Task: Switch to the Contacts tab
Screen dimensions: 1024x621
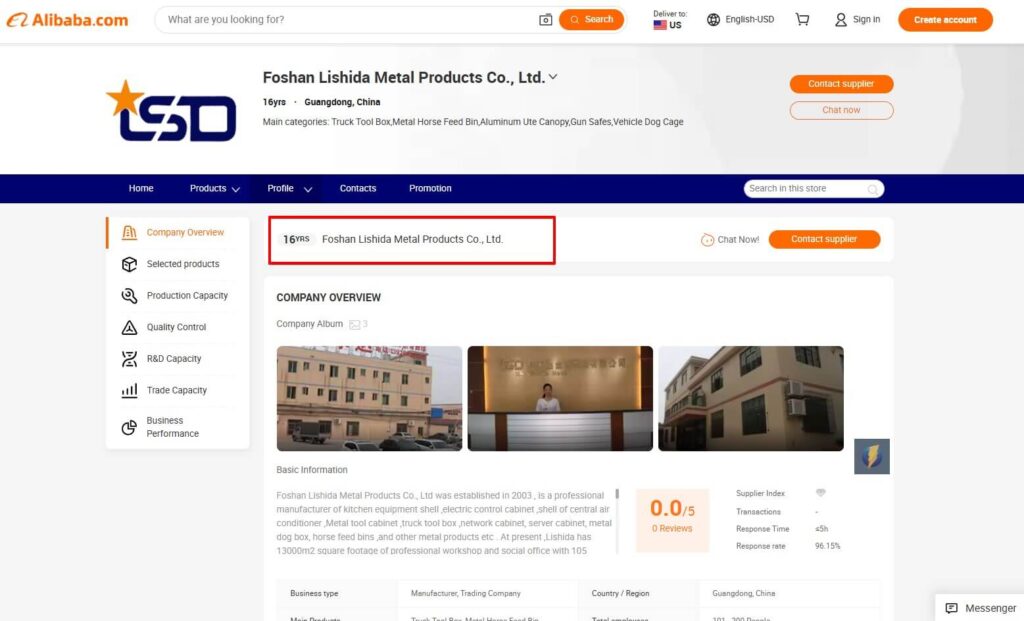Action: tap(357, 188)
